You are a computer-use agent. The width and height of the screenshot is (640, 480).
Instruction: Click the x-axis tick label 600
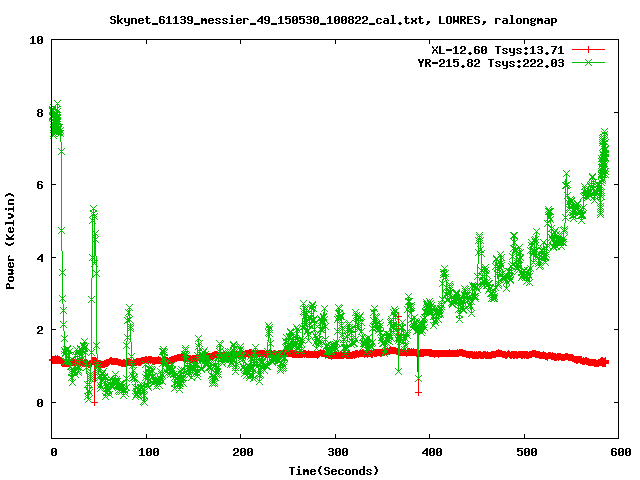coord(618,452)
